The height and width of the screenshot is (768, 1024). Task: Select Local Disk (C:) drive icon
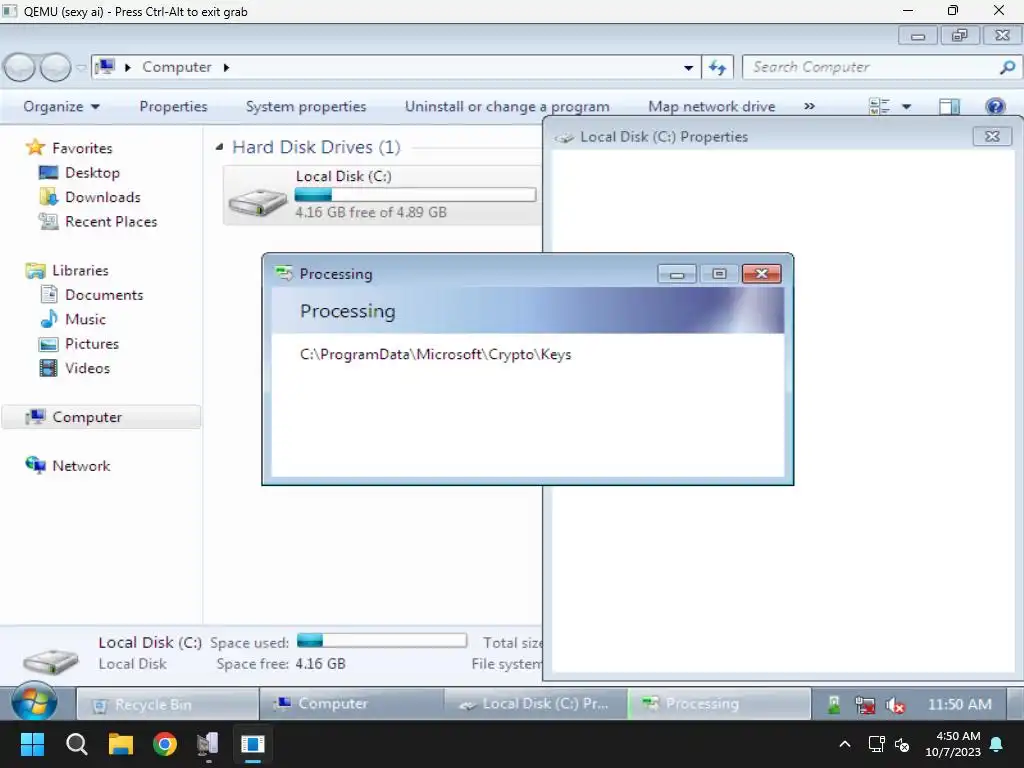tap(257, 202)
